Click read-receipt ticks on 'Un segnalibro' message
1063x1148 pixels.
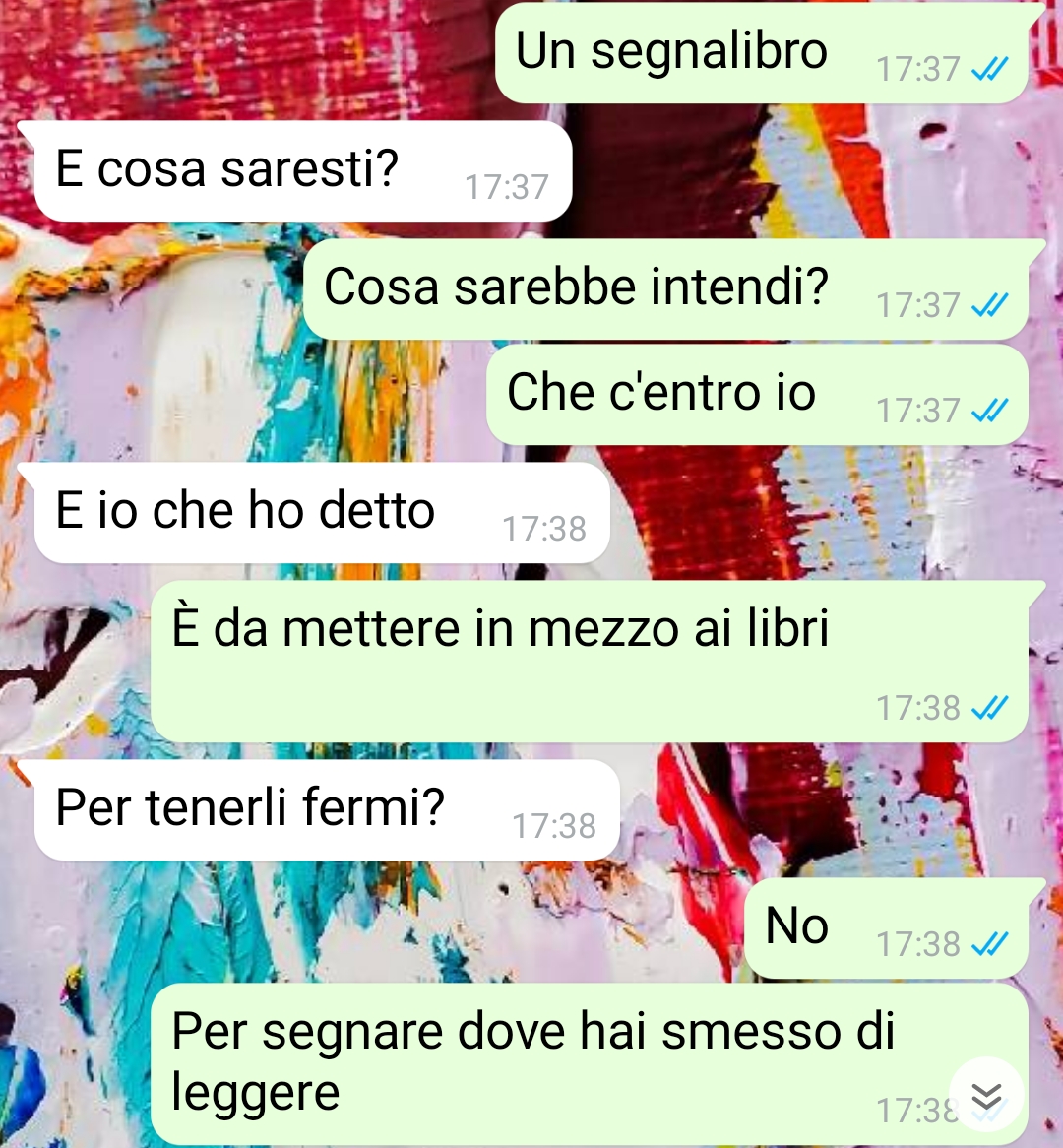tap(990, 69)
